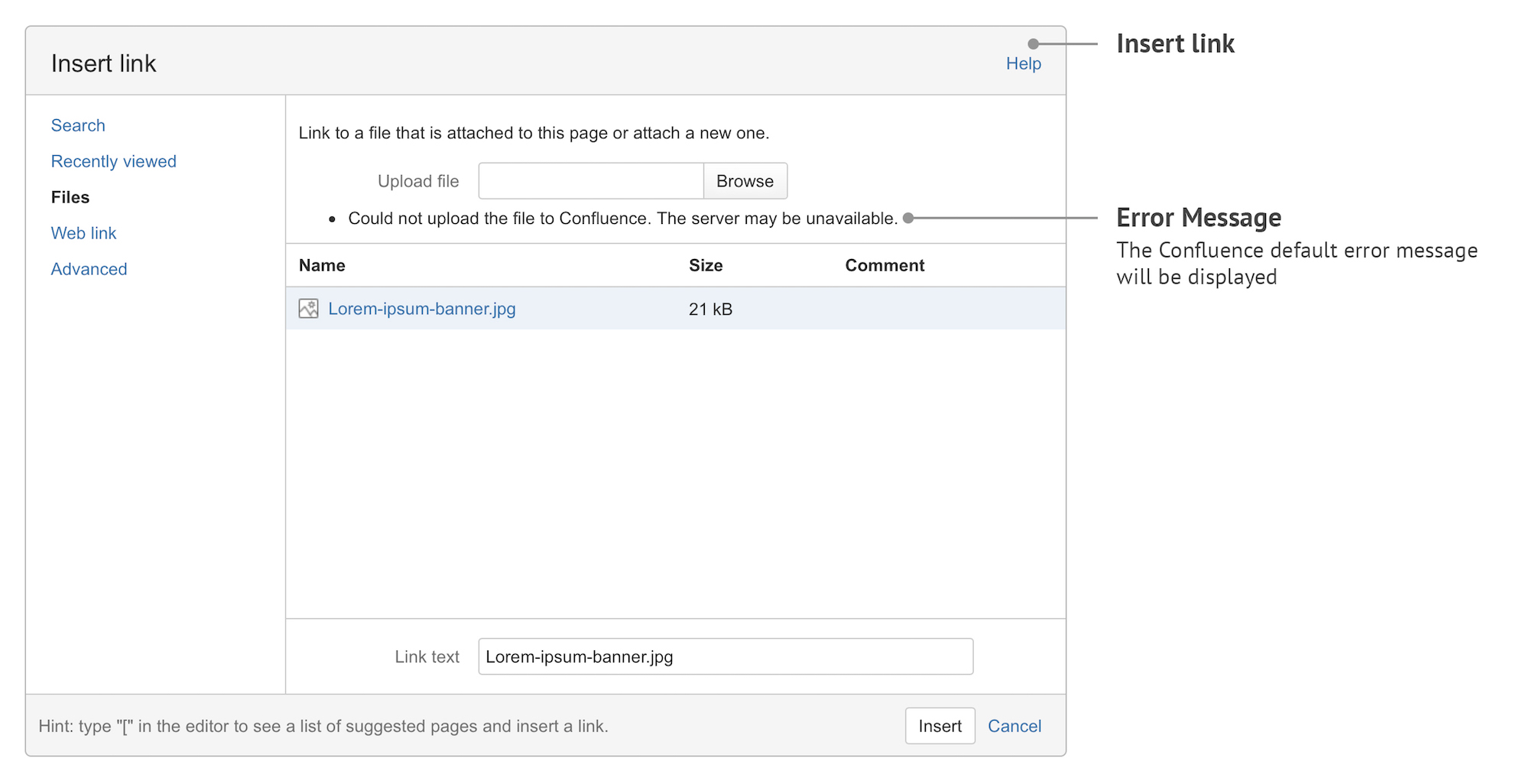
Task: Click the image file icon beside Lorem-ipsum-banner.jpg
Action: (308, 309)
